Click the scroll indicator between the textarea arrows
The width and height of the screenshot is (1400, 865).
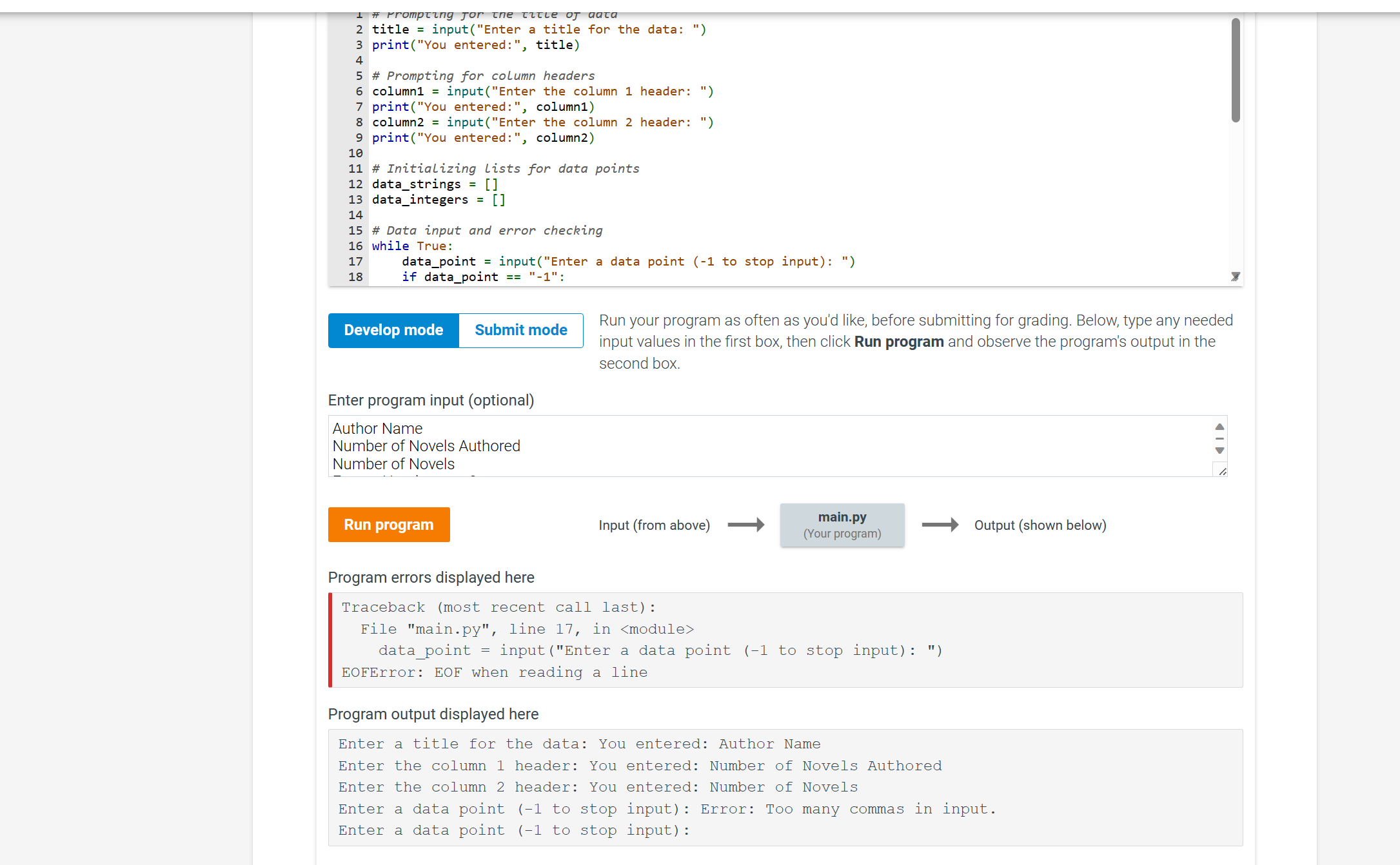tap(1219, 439)
